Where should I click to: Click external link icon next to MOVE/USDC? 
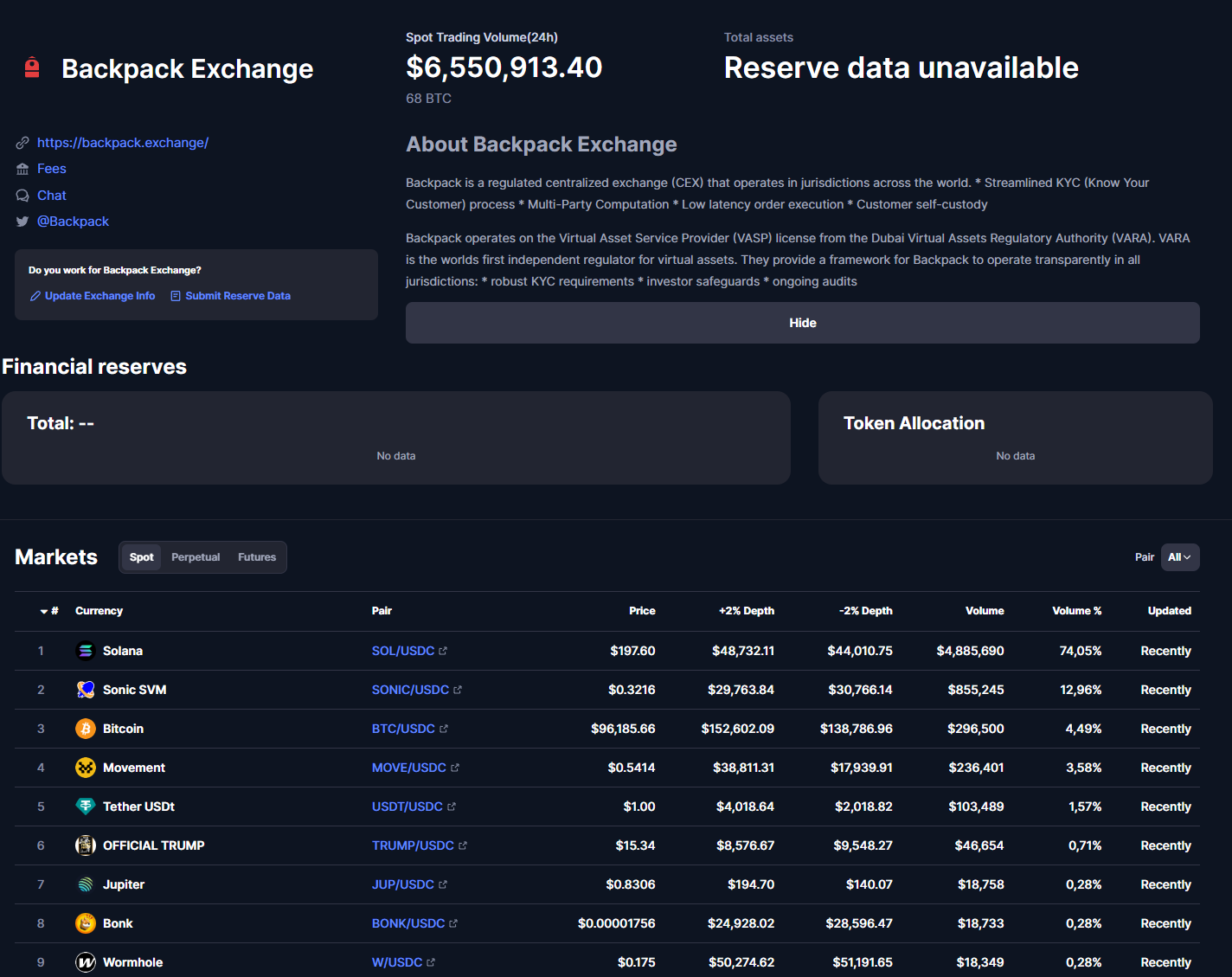point(455,768)
